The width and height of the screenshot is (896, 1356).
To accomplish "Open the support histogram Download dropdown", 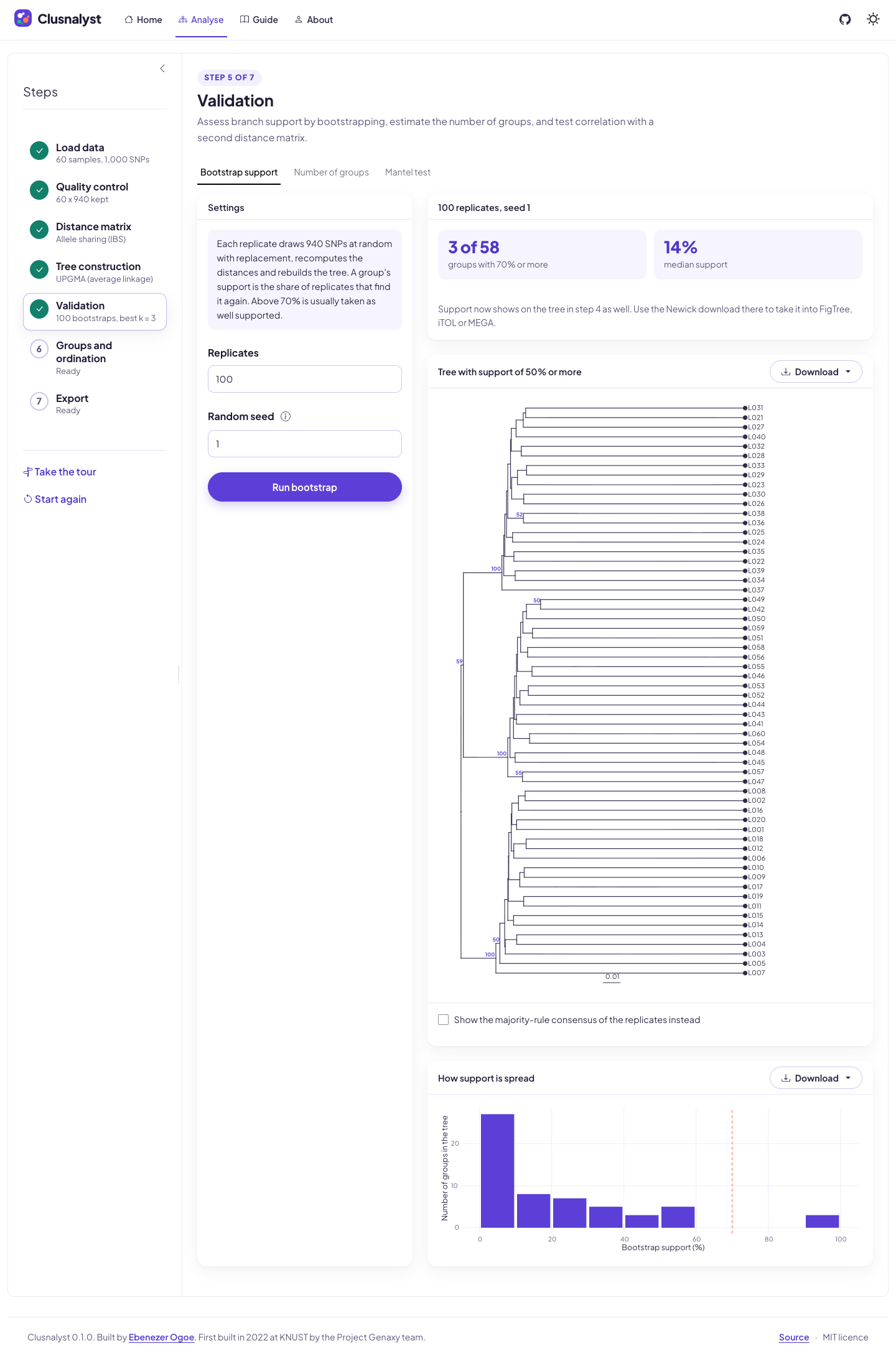I will (816, 1078).
